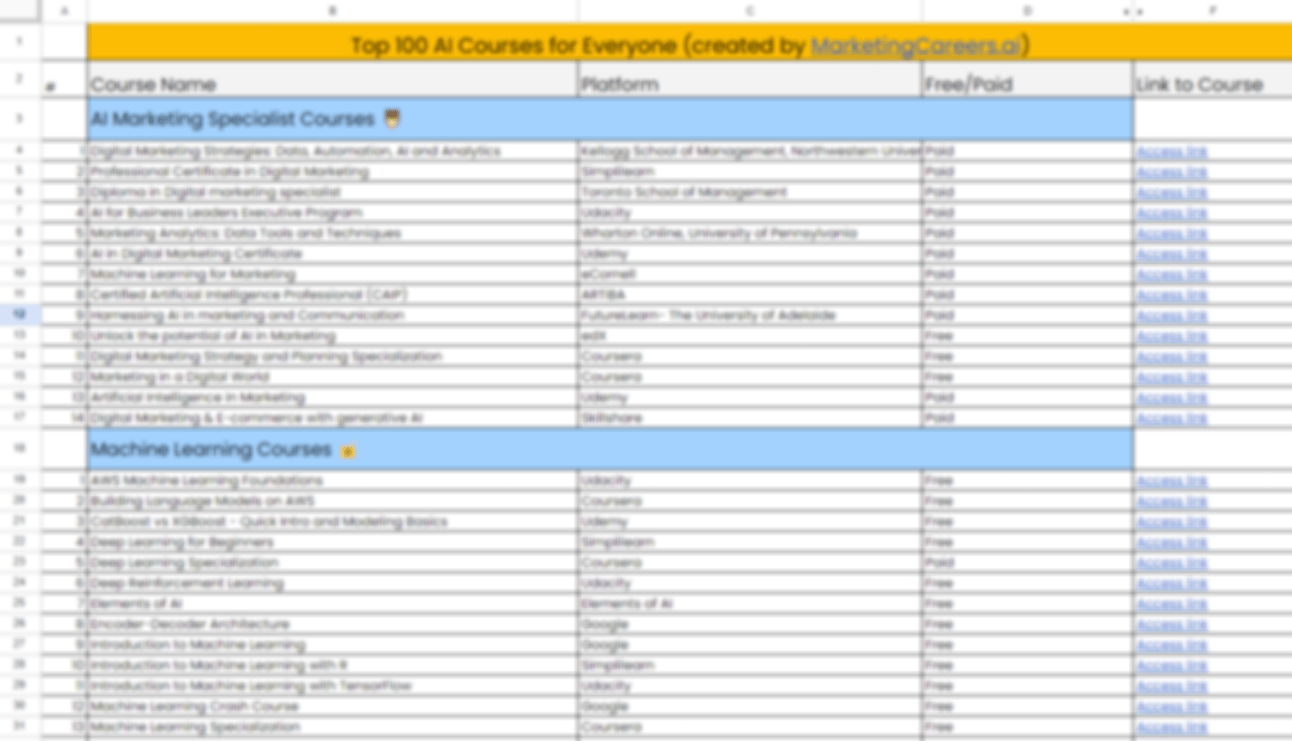The image size is (1292, 741).
Task: Select cell 'Introduction to Machine Learning with R'
Action: pos(332,666)
